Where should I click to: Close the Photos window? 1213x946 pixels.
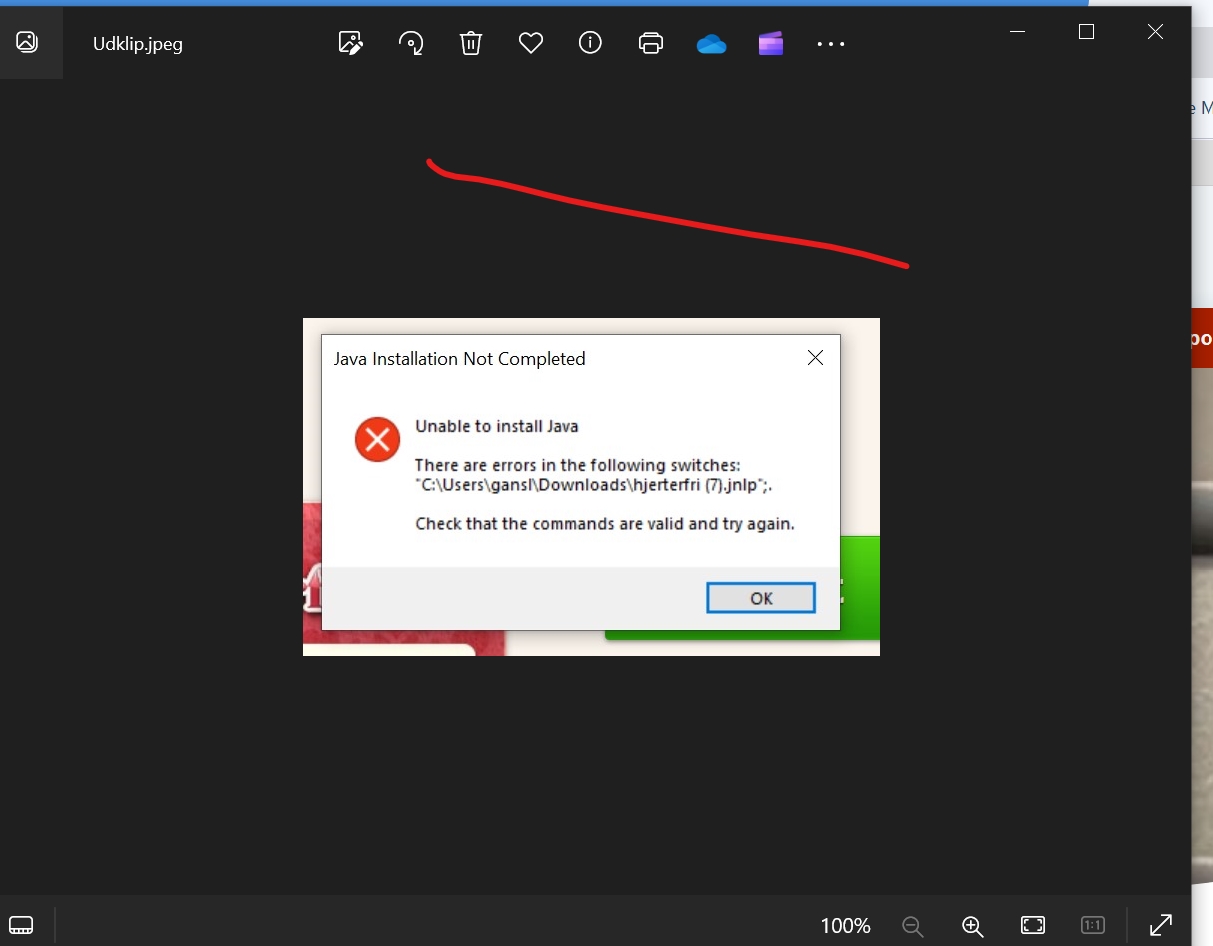pos(1155,32)
